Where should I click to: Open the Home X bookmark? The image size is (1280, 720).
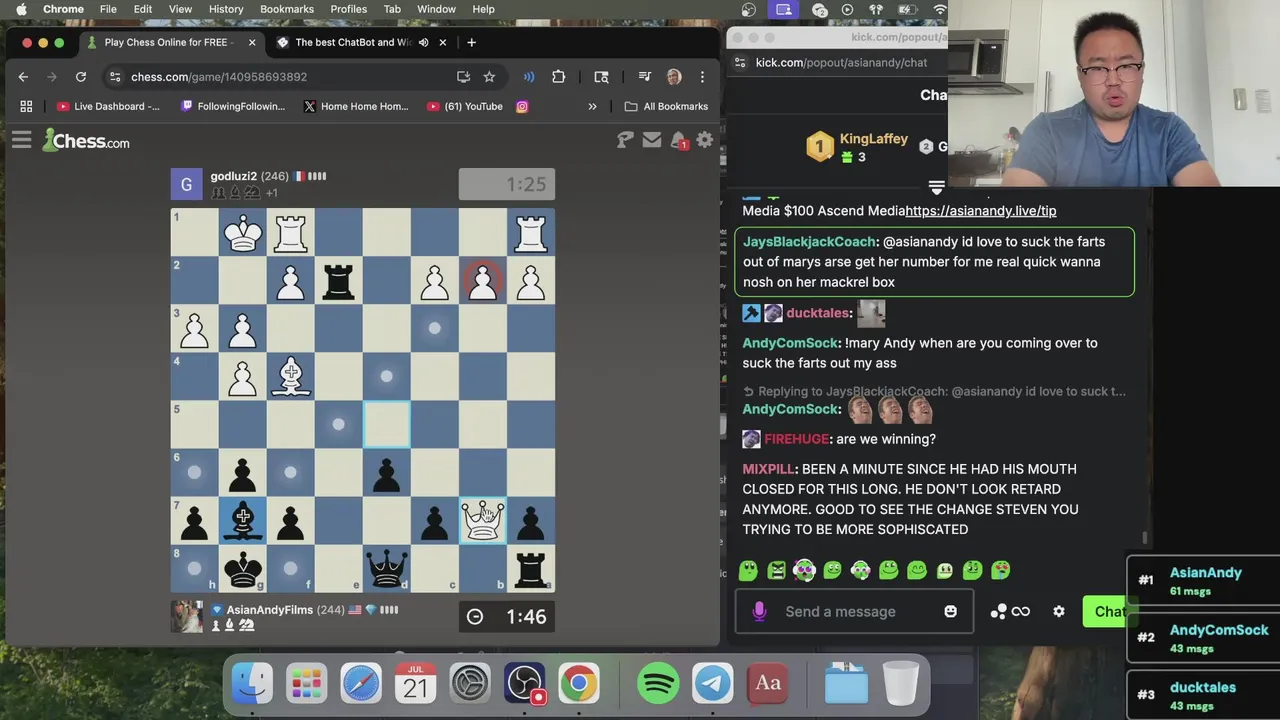point(355,106)
